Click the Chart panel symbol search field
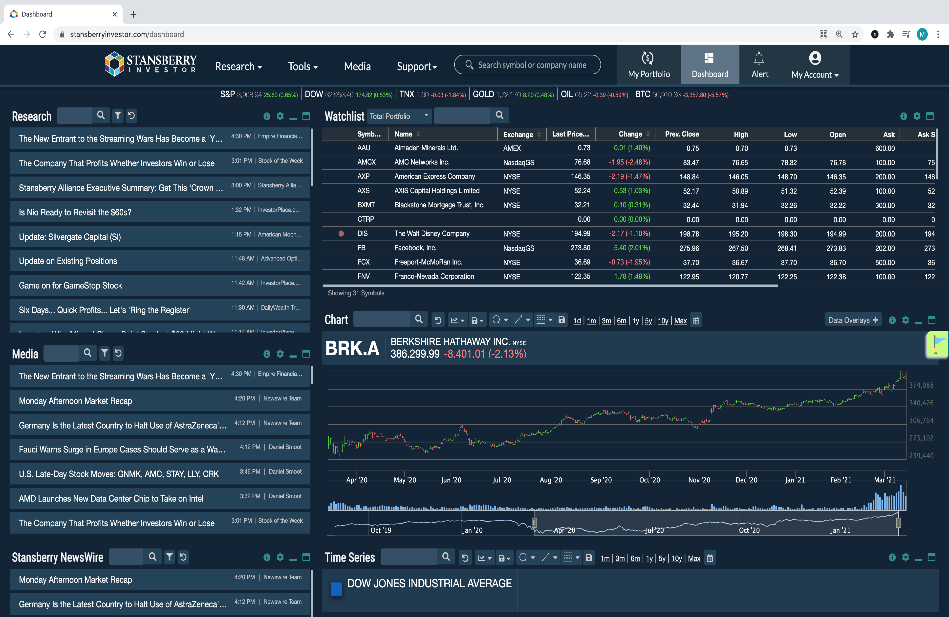Viewport: 949px width, 617px height. pos(383,320)
